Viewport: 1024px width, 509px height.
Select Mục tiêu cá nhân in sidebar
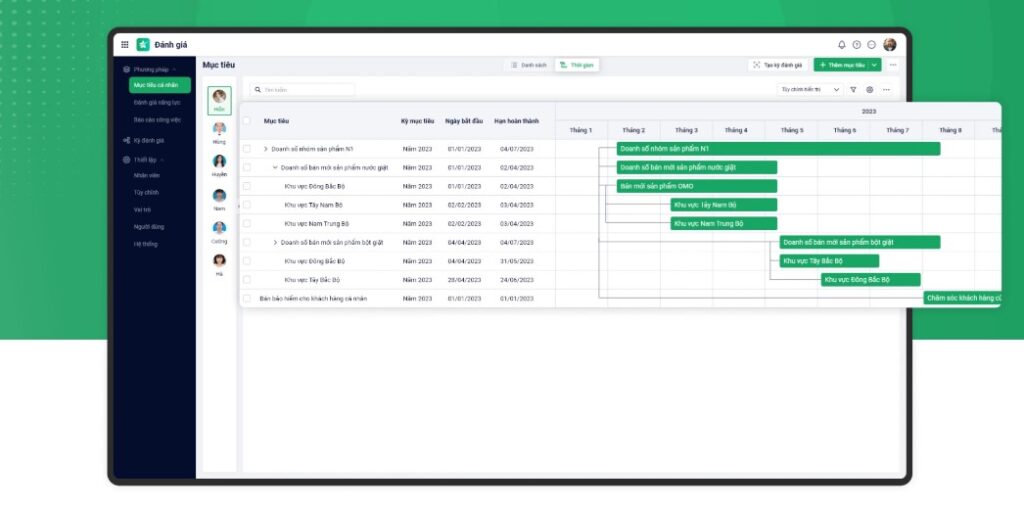click(x=157, y=85)
